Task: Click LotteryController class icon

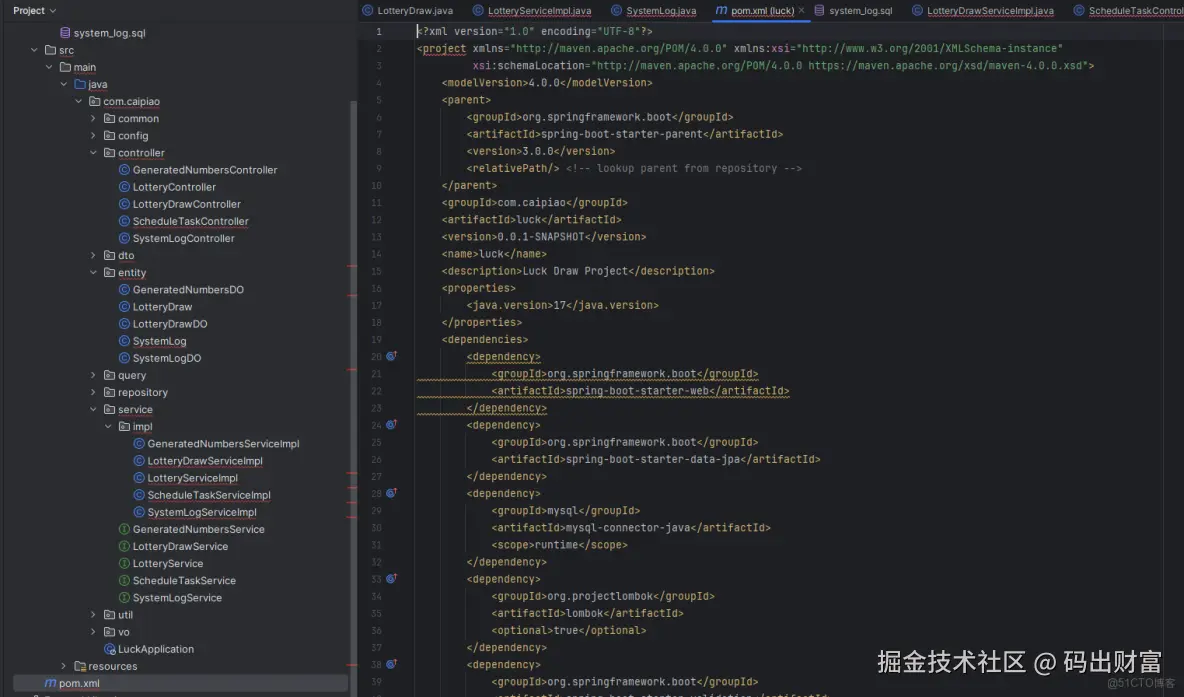Action: pos(125,187)
